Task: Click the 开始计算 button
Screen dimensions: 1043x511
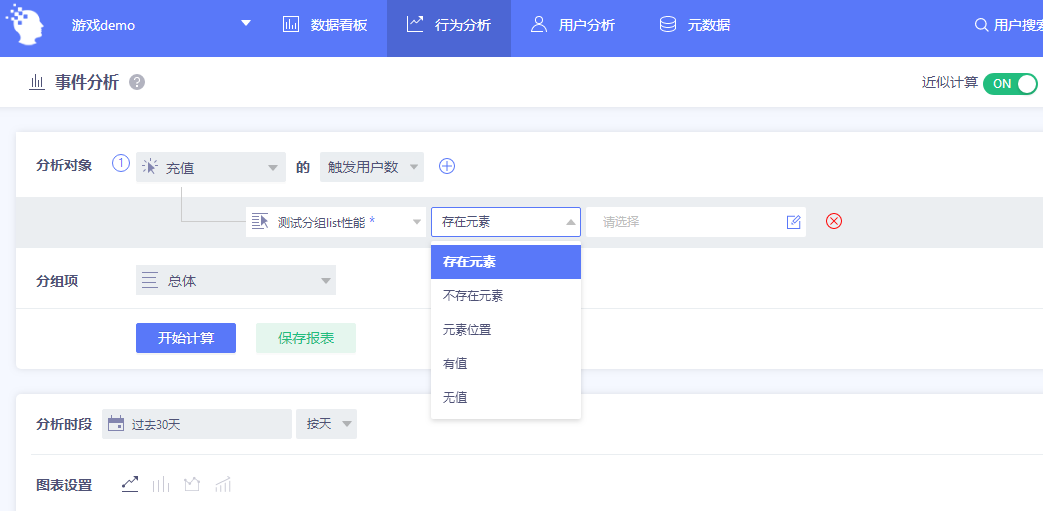Action: pos(186,338)
